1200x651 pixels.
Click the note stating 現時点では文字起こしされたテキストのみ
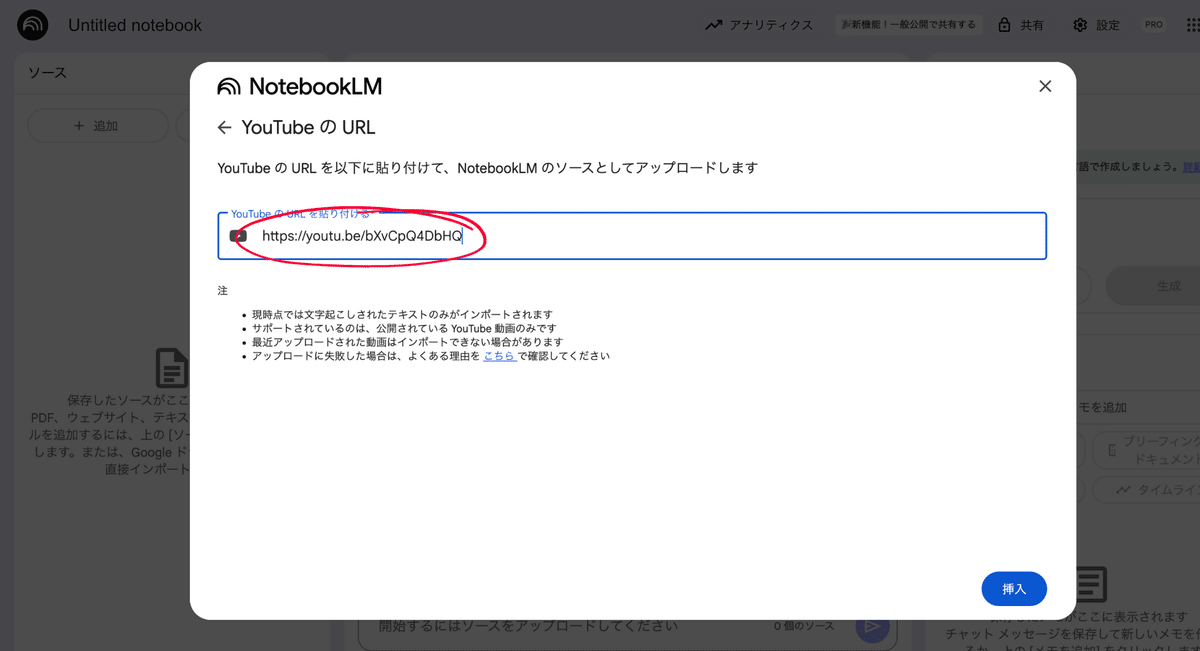(402, 314)
